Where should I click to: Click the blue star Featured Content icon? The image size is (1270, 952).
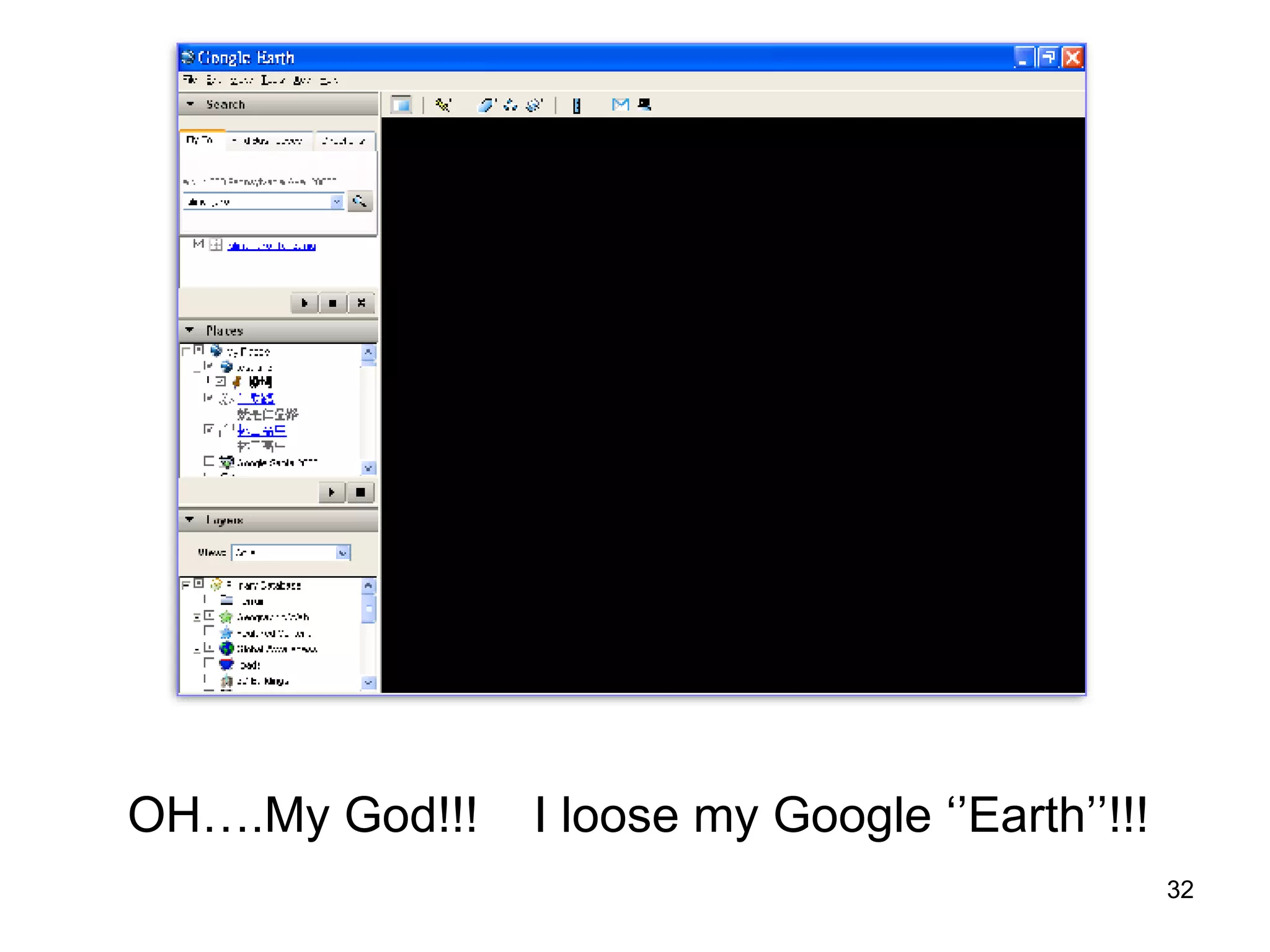[x=226, y=633]
